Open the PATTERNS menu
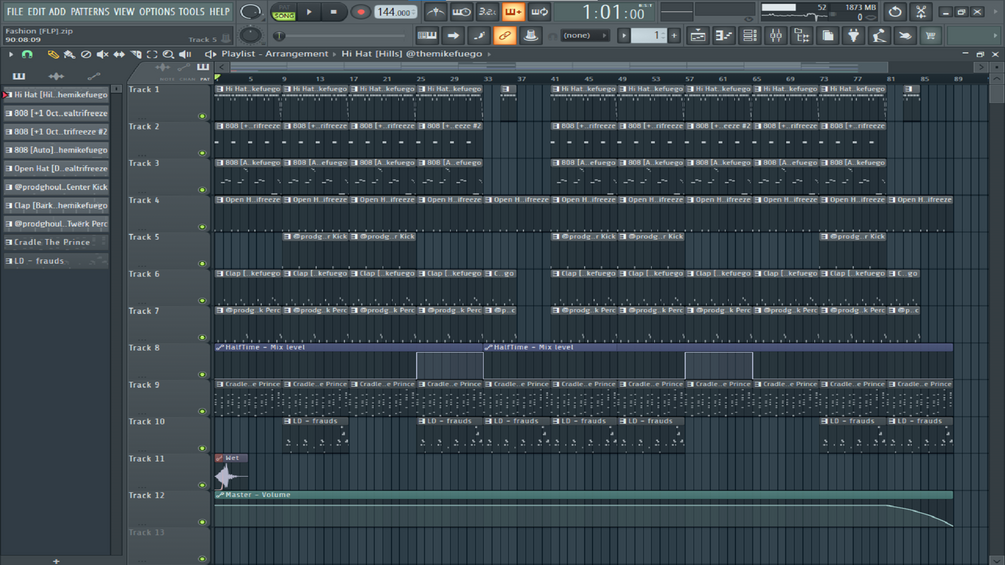The height and width of the screenshot is (565, 1005). (x=90, y=12)
